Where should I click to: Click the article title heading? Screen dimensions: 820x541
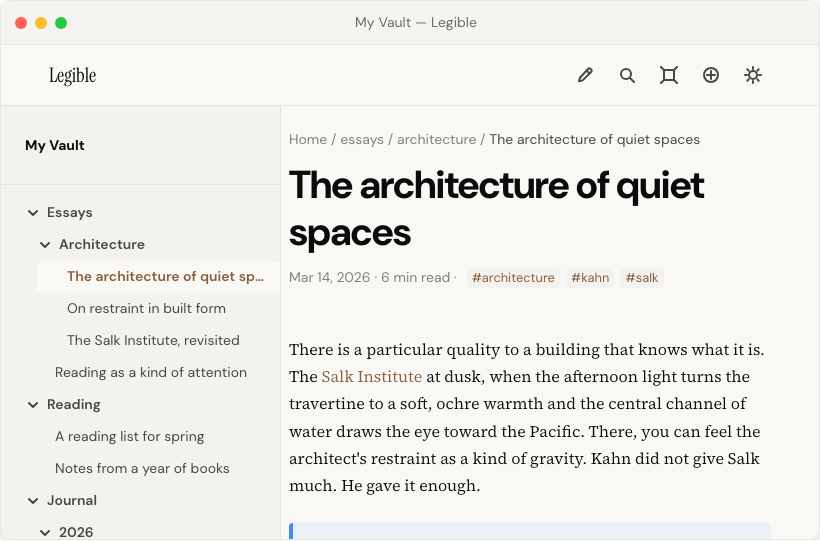(x=496, y=209)
